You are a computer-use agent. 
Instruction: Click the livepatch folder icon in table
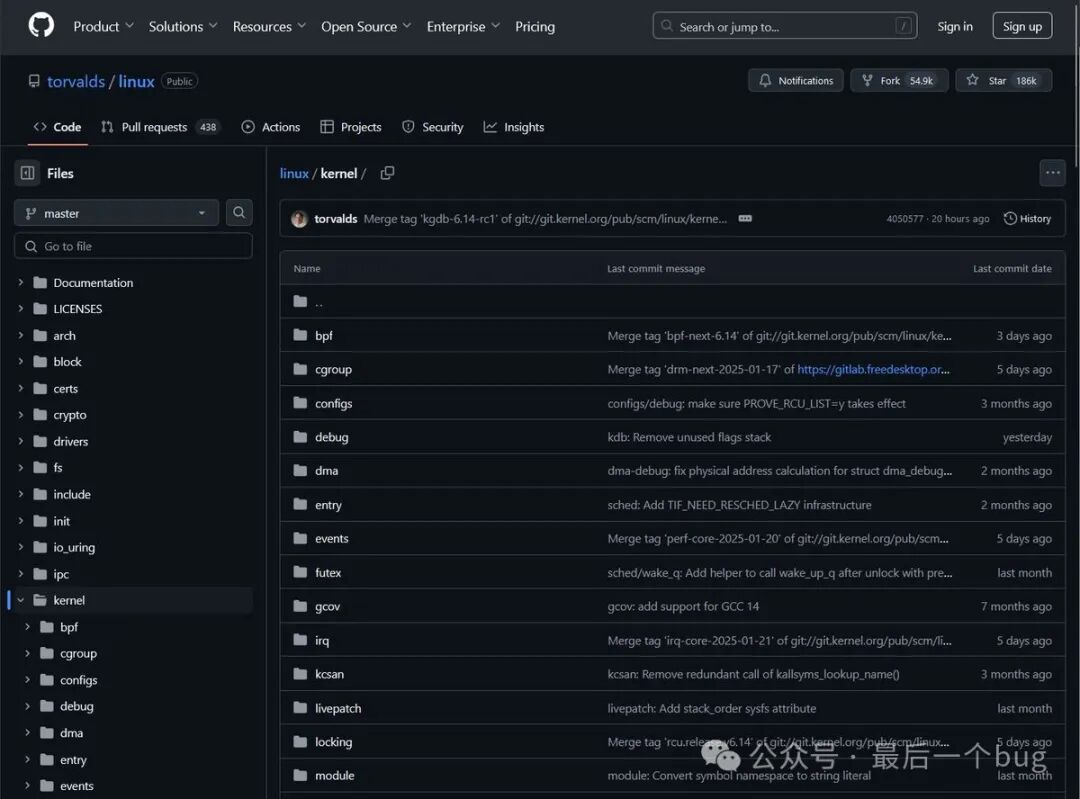(x=300, y=707)
